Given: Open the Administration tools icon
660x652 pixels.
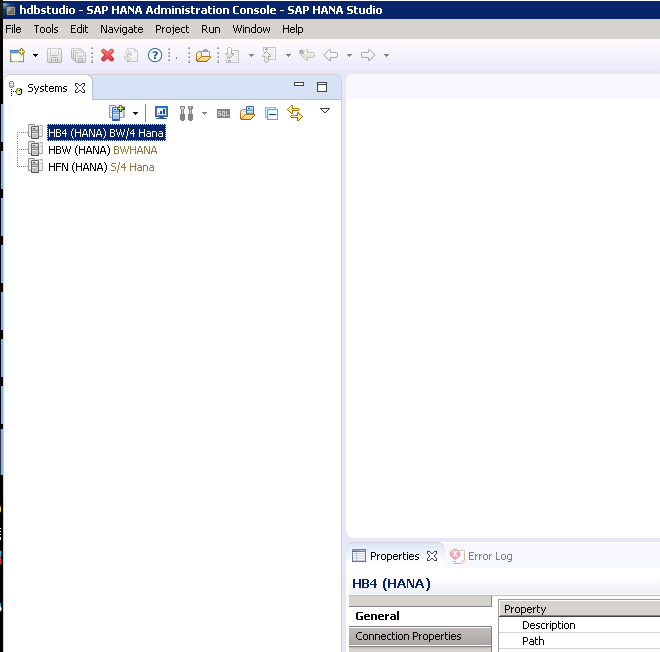Looking at the screenshot, I should [186, 113].
